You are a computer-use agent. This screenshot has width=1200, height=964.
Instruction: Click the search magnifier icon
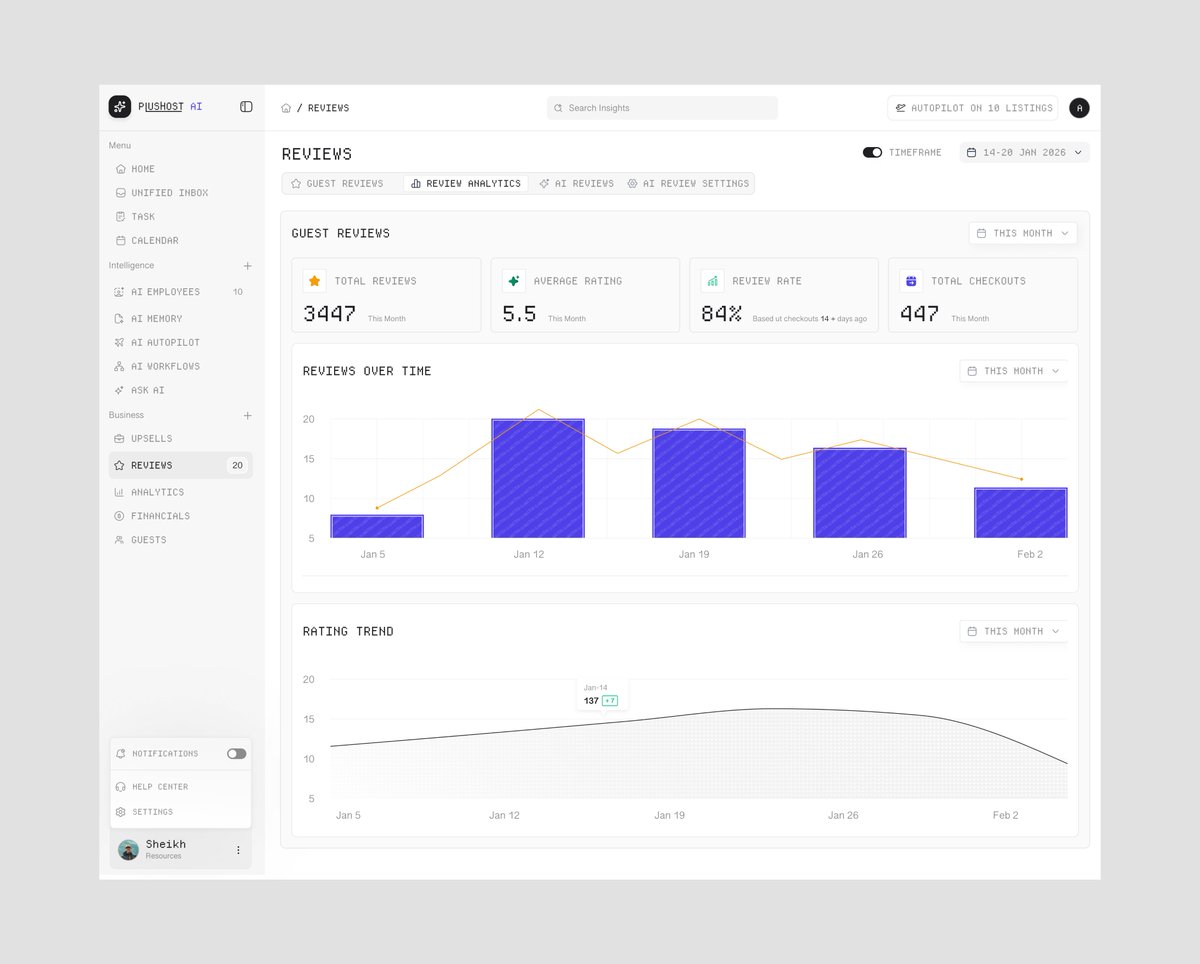tap(559, 108)
